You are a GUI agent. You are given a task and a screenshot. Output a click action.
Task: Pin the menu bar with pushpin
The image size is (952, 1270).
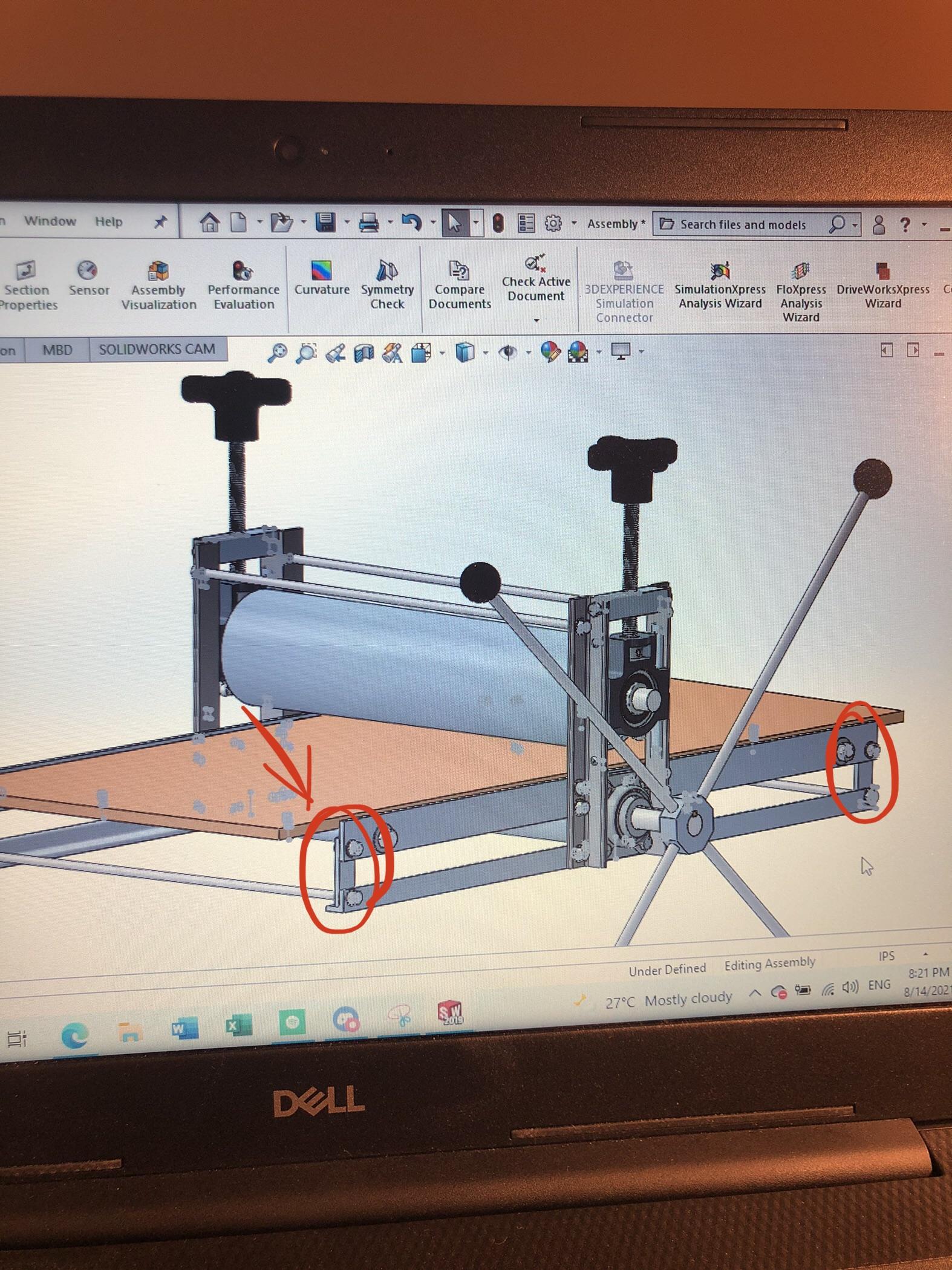[160, 222]
